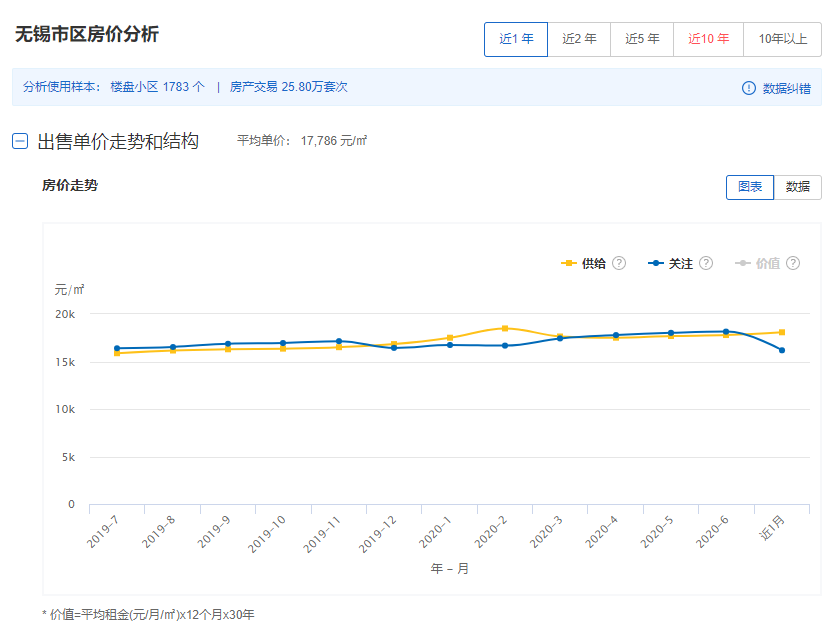Select the 近1年 time range tab
The height and width of the screenshot is (624, 838).
point(516,40)
